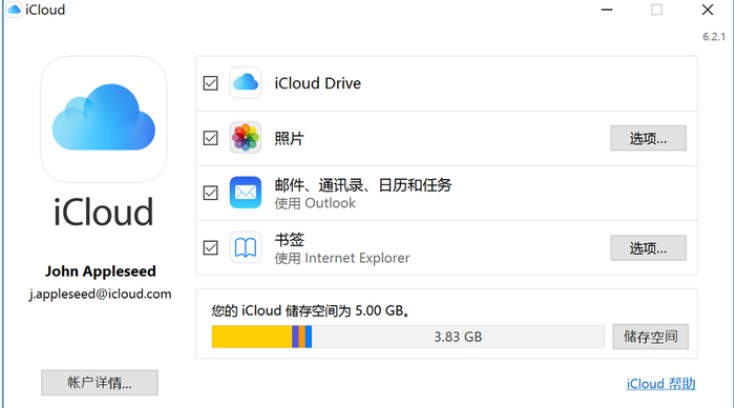Click the Mail envelope icon
Screen dimensions: 734x408
(x=245, y=192)
